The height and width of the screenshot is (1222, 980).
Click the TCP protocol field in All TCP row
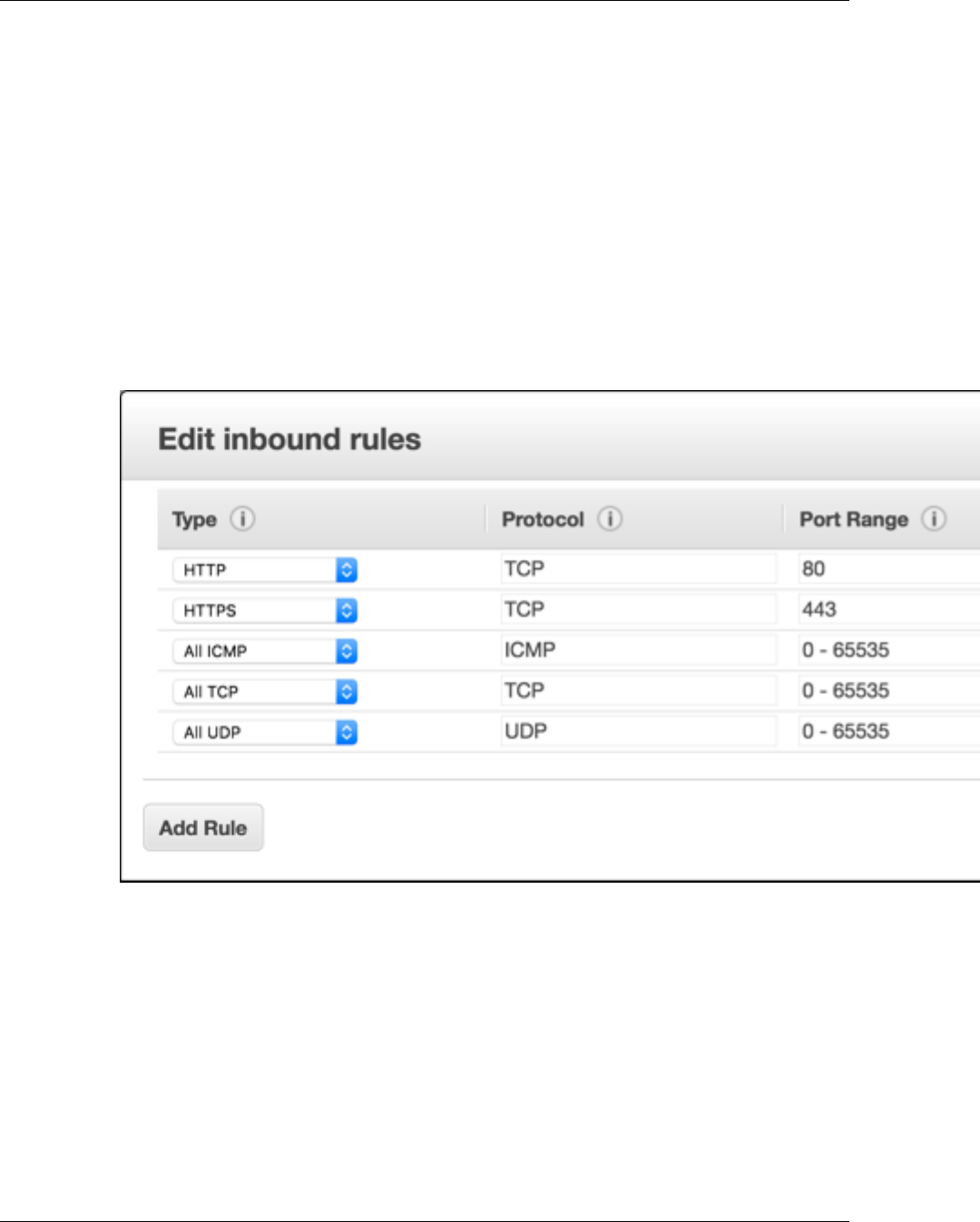click(639, 691)
